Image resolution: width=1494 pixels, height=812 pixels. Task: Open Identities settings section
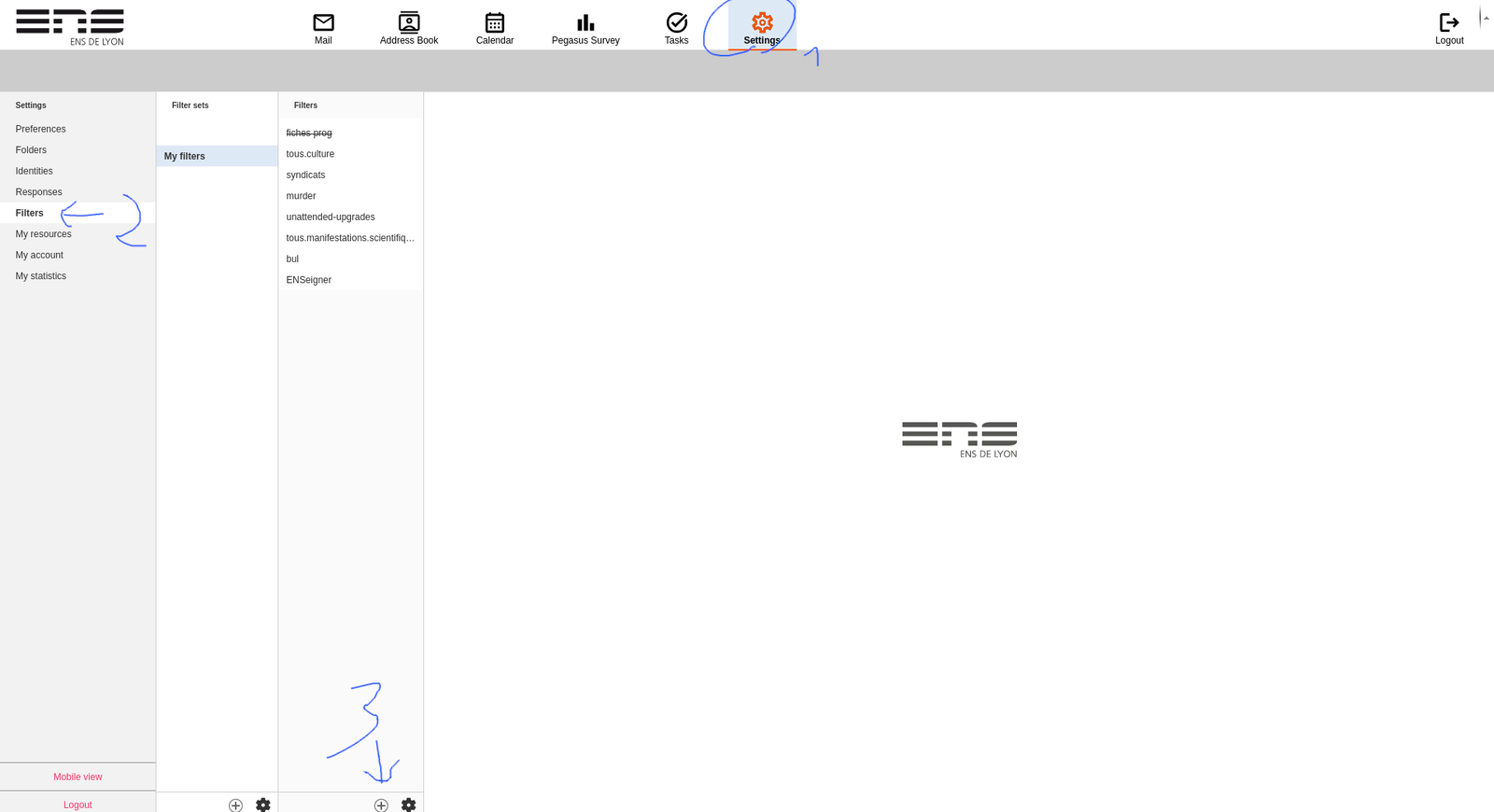point(34,171)
